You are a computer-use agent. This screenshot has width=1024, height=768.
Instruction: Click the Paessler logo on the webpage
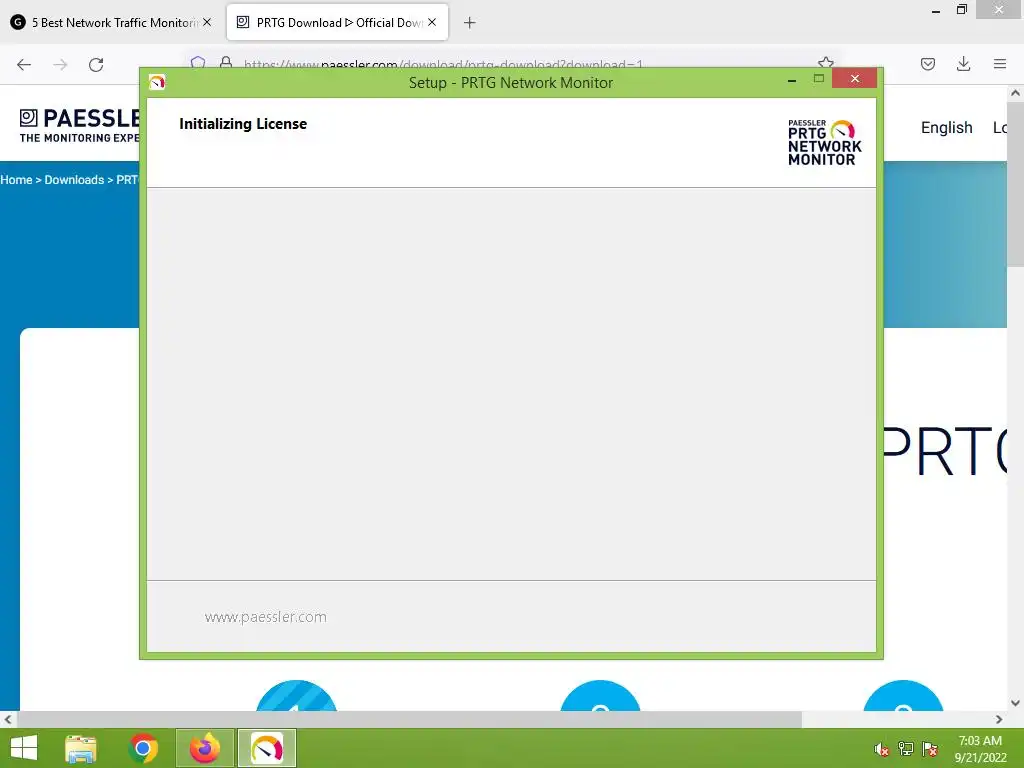(79, 125)
